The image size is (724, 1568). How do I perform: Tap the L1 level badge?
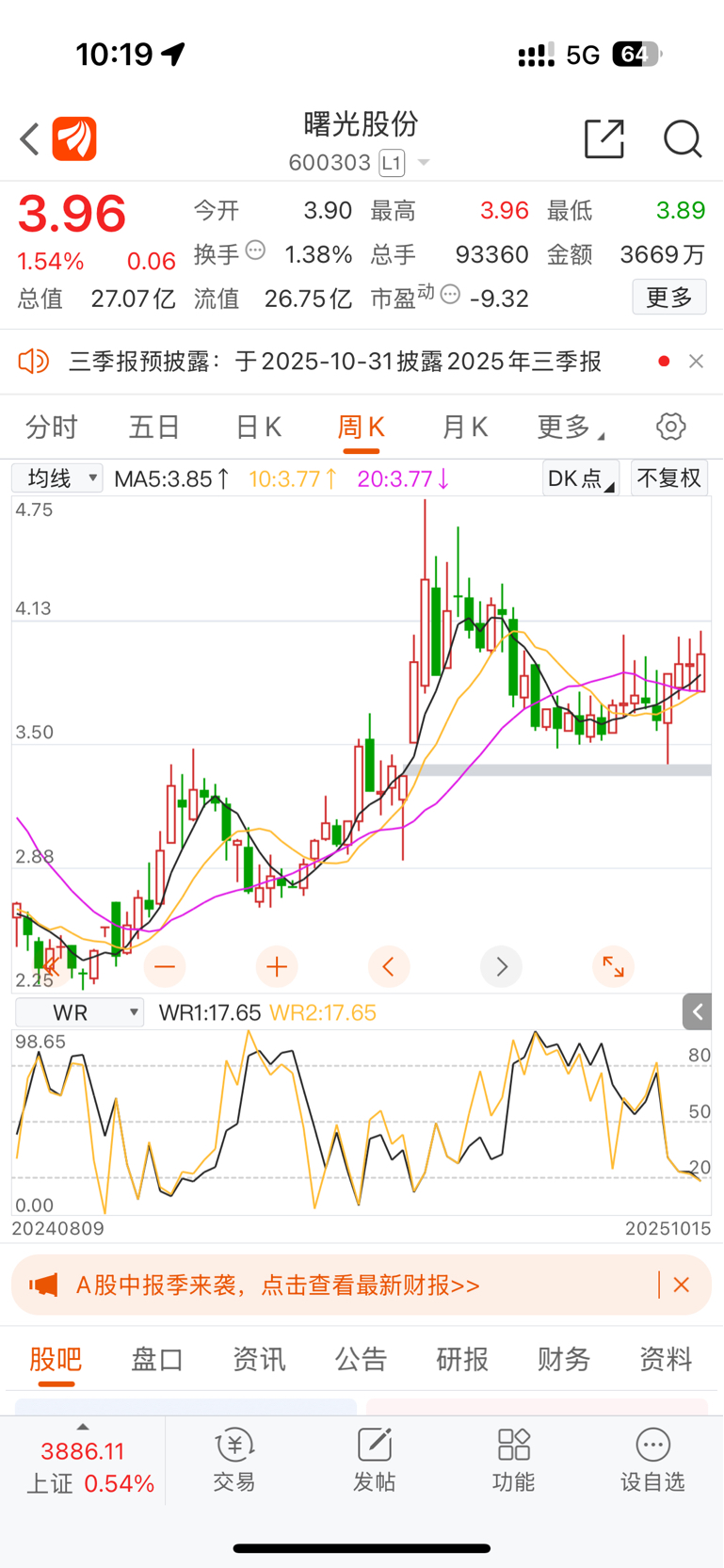coord(392,163)
